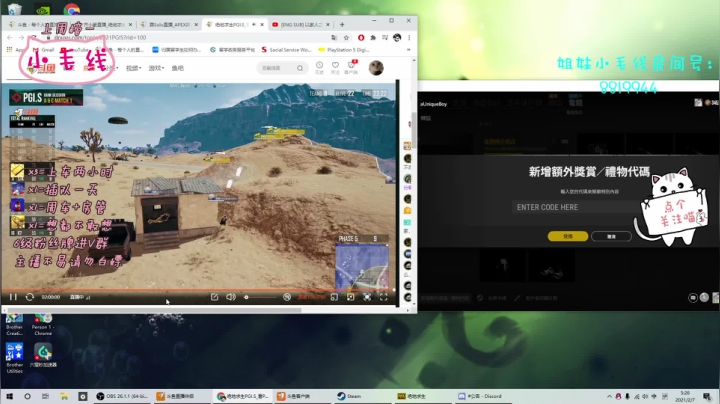Screen dimensions: 720x404
Task: Switch to web fullscreen in player
Action: click(367, 297)
